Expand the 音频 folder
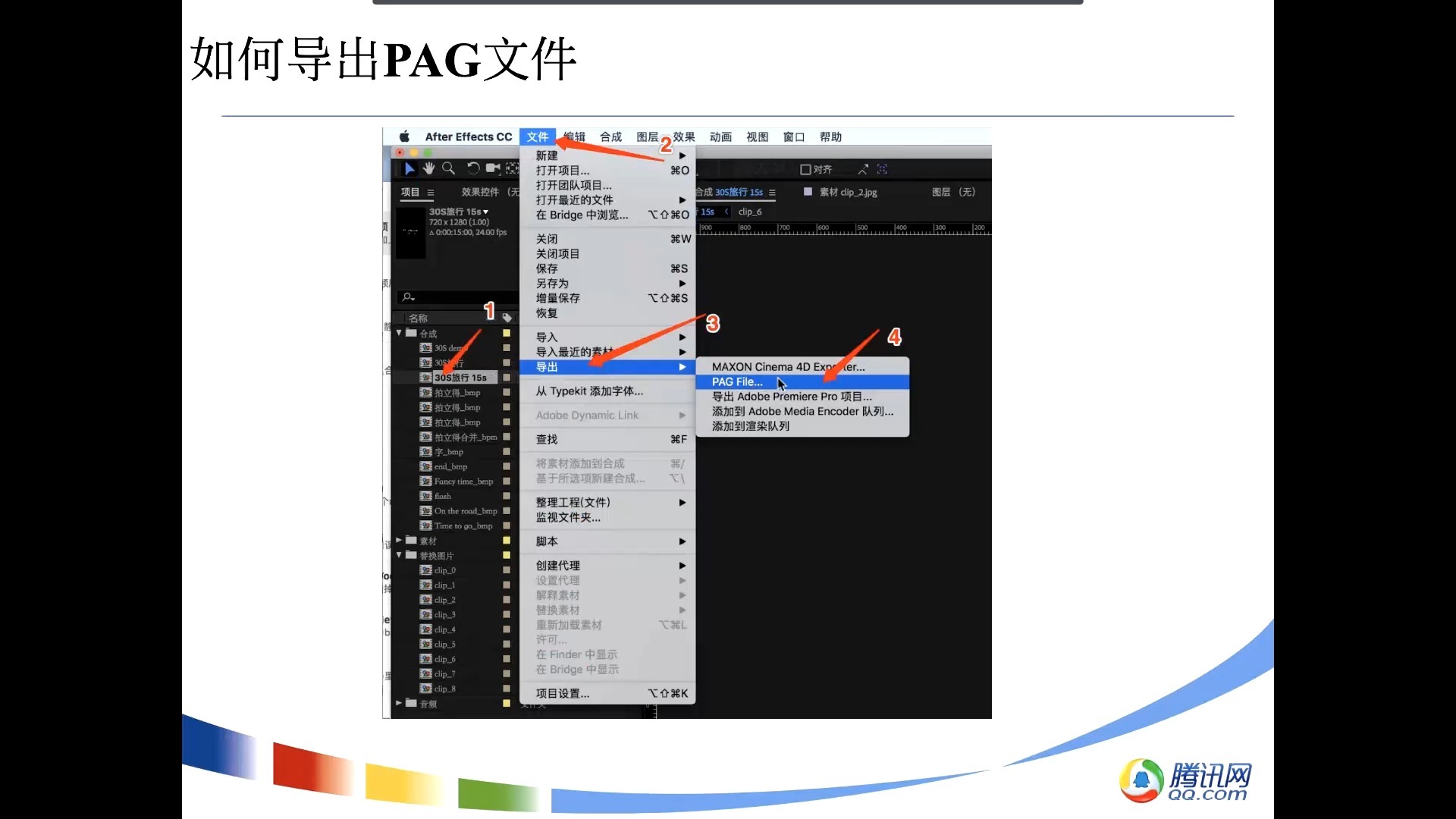The height and width of the screenshot is (819, 1456). coord(399,703)
